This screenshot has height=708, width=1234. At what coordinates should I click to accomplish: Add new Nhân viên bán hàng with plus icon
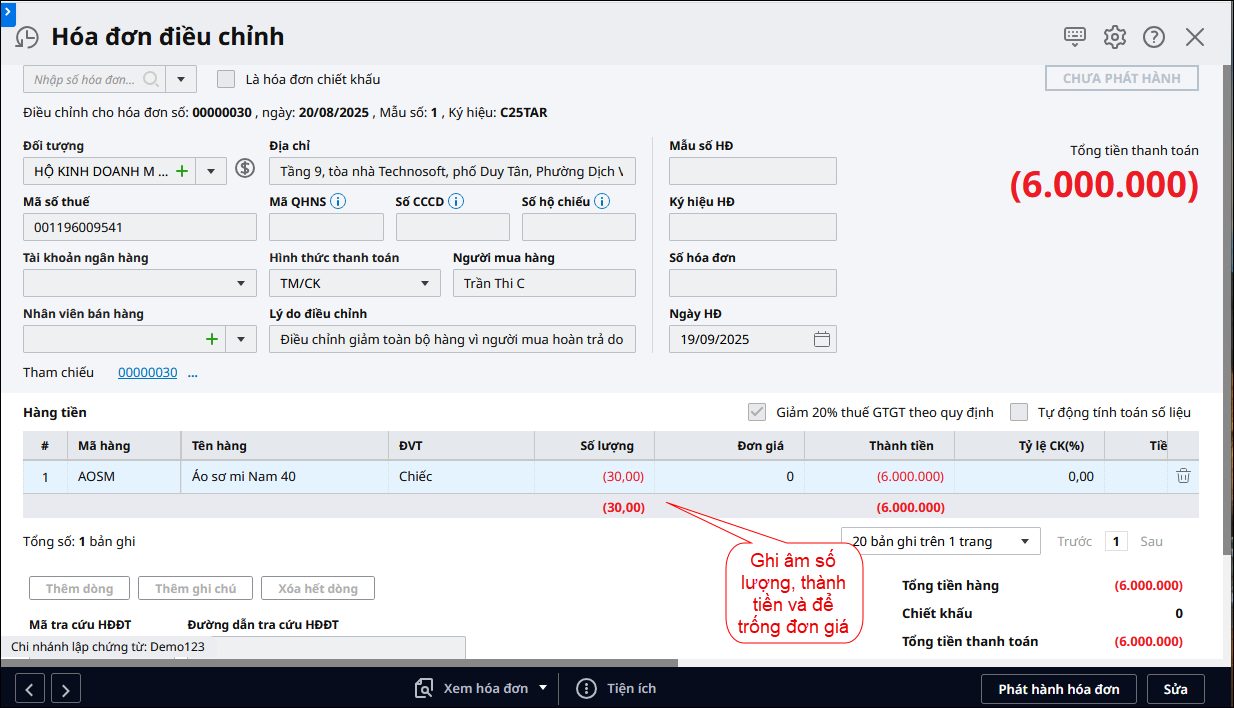211,339
